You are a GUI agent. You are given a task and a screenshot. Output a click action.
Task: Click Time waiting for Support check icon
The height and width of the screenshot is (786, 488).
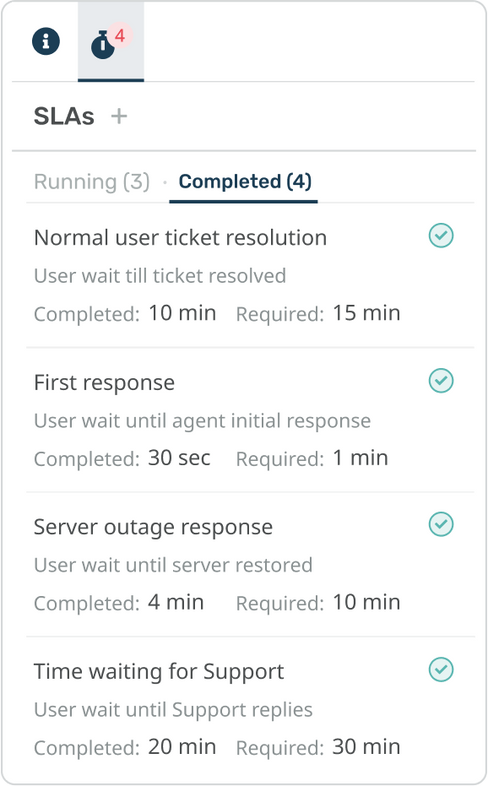pos(441,670)
